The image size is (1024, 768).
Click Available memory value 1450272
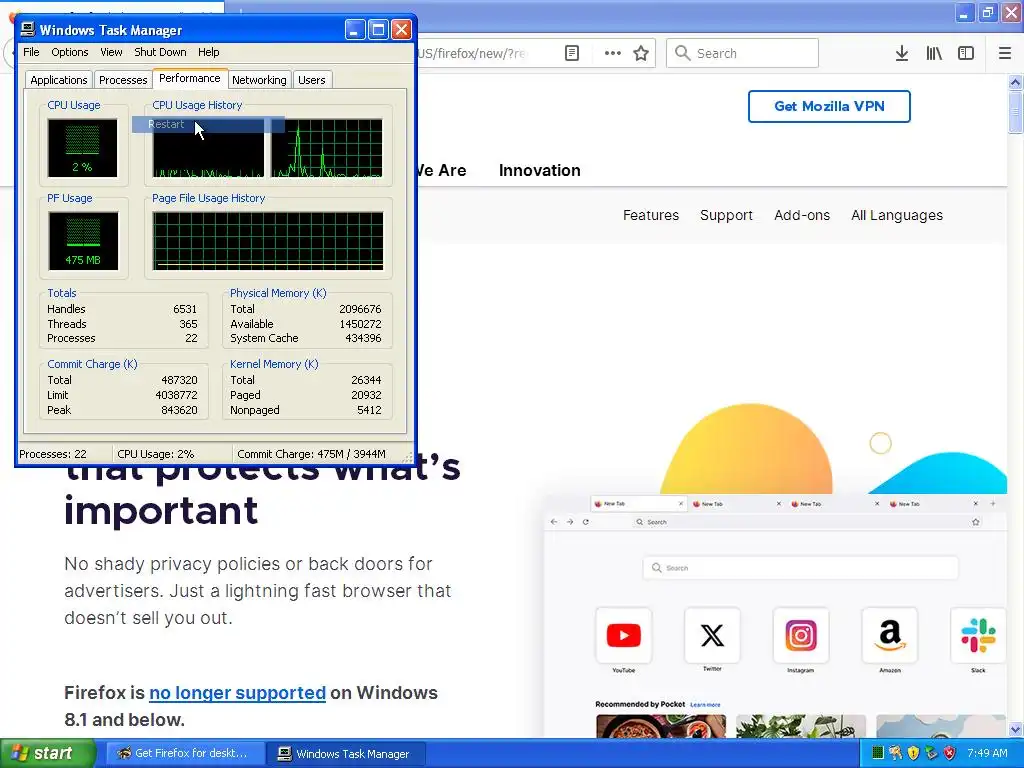[360, 324]
